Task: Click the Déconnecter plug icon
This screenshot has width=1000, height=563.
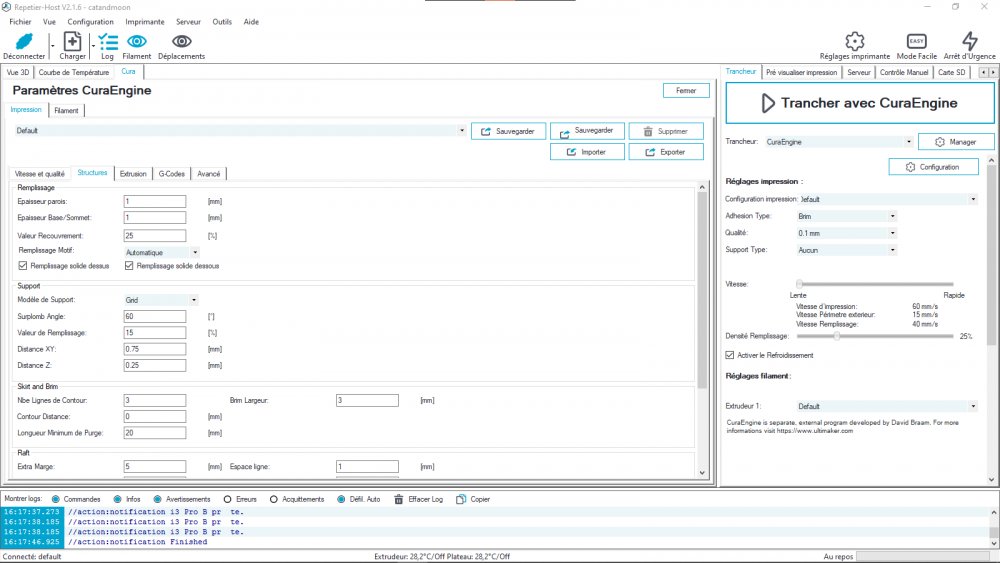Action: pyautogui.click(x=24, y=41)
